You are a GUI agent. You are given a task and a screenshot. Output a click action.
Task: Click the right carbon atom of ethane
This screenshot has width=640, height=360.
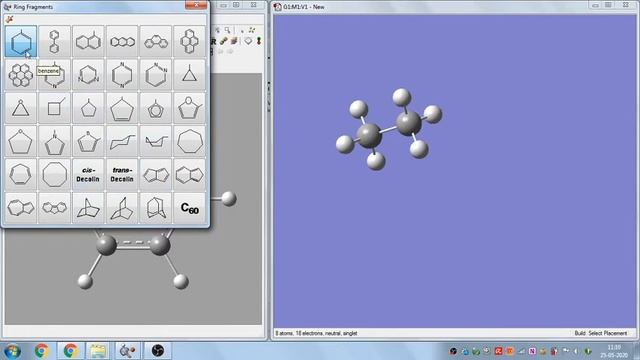click(409, 123)
